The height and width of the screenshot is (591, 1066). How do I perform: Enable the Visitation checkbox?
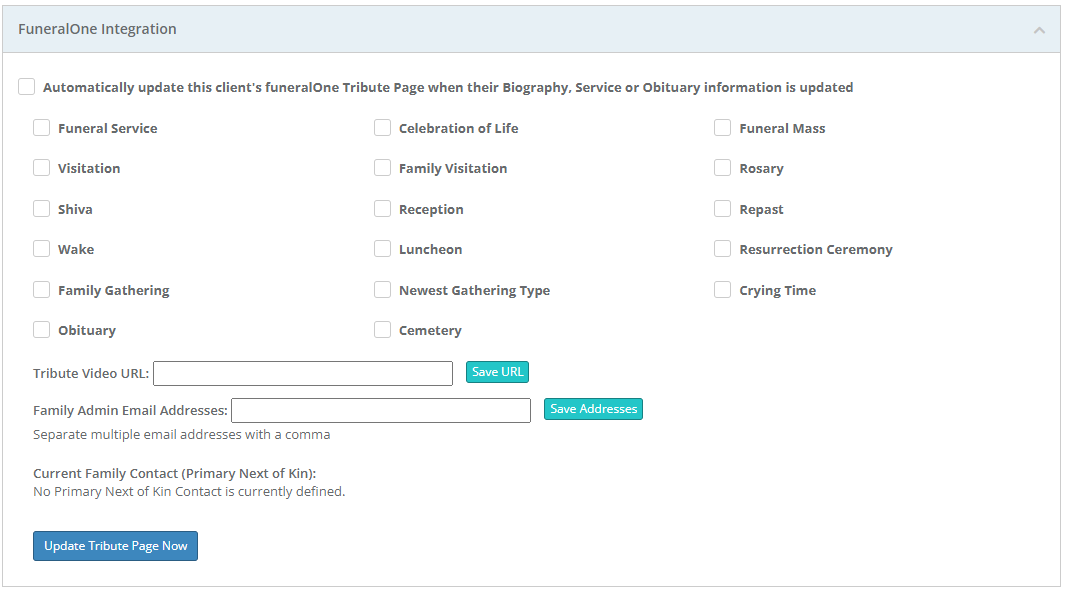tap(42, 168)
